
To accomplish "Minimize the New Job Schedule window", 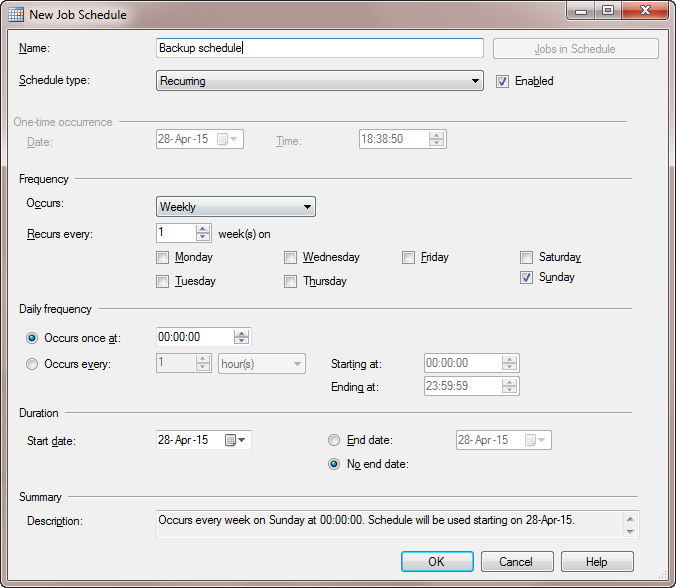I will click(x=581, y=10).
